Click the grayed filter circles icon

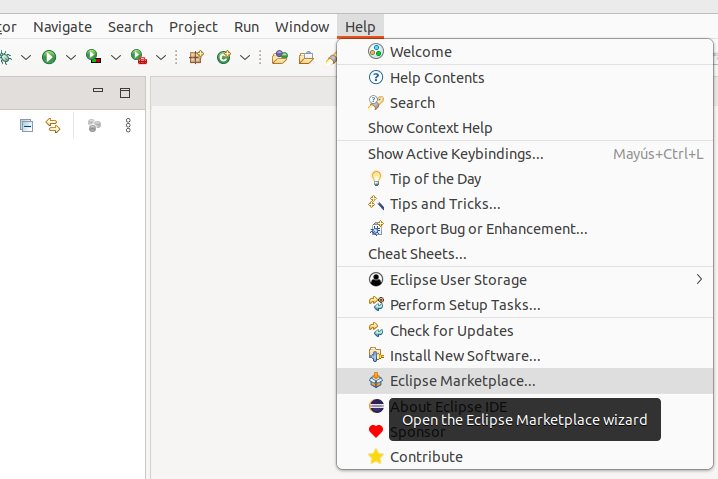tap(94, 125)
